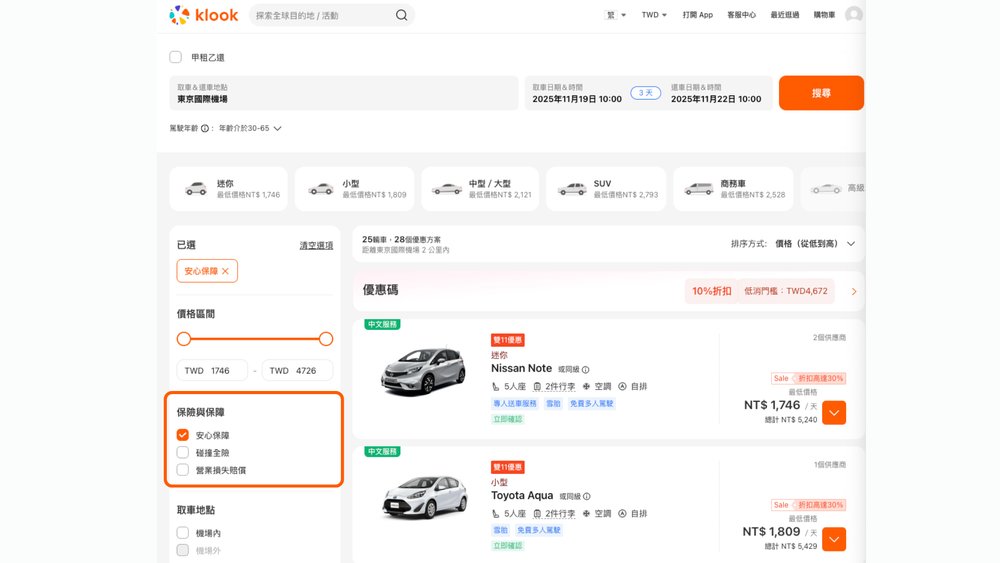Open the language 繁 dropdown
1000x563 pixels.
(615, 15)
